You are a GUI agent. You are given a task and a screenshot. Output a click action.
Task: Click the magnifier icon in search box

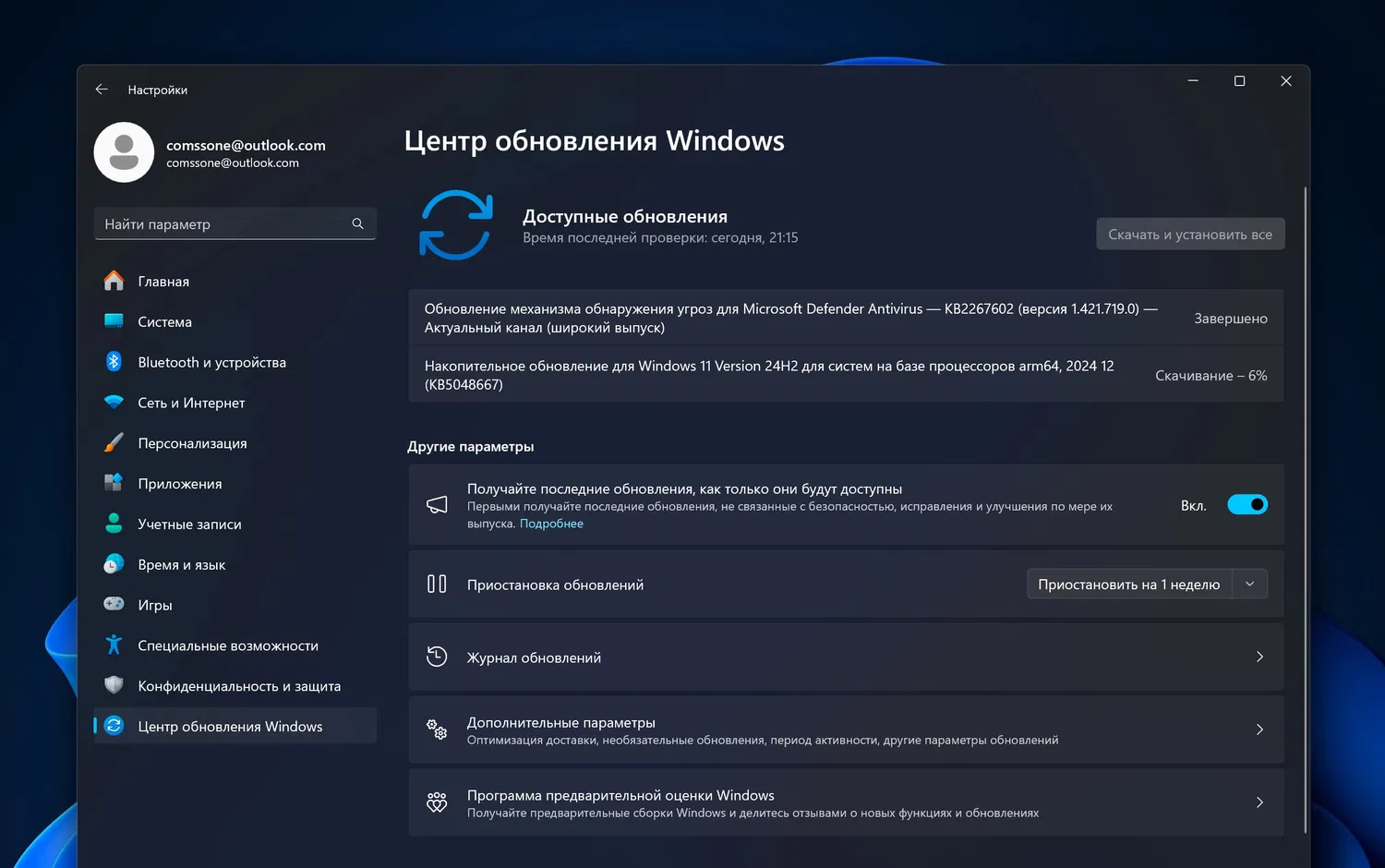(x=357, y=223)
